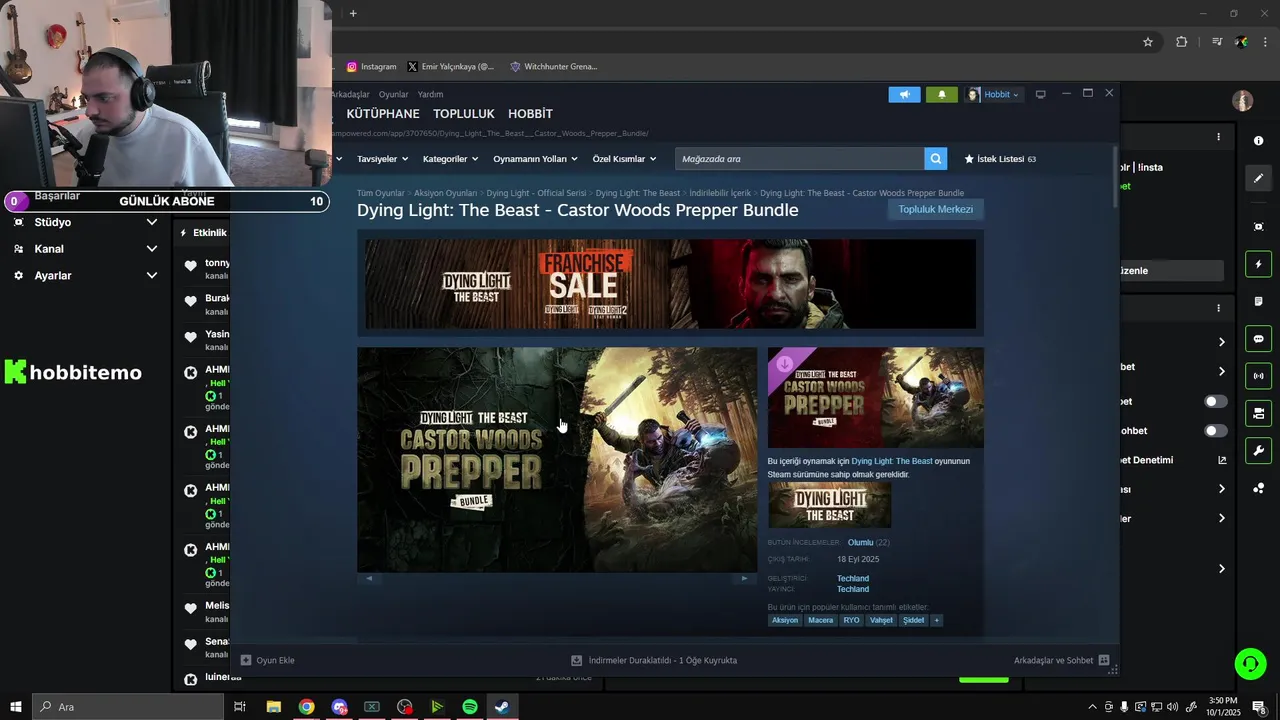Click the broadcast signal icon in Kick sidebar
The width and height of the screenshot is (1280, 720).
(1258, 376)
